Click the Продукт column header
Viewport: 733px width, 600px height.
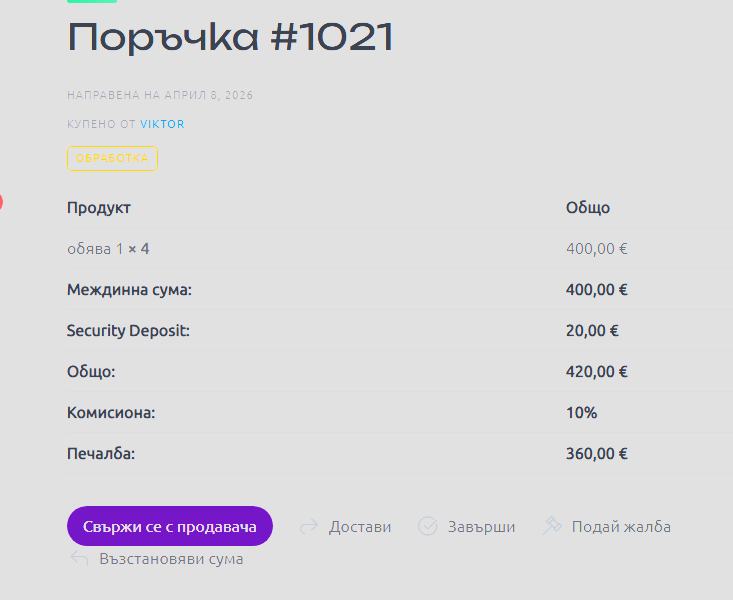[99, 208]
